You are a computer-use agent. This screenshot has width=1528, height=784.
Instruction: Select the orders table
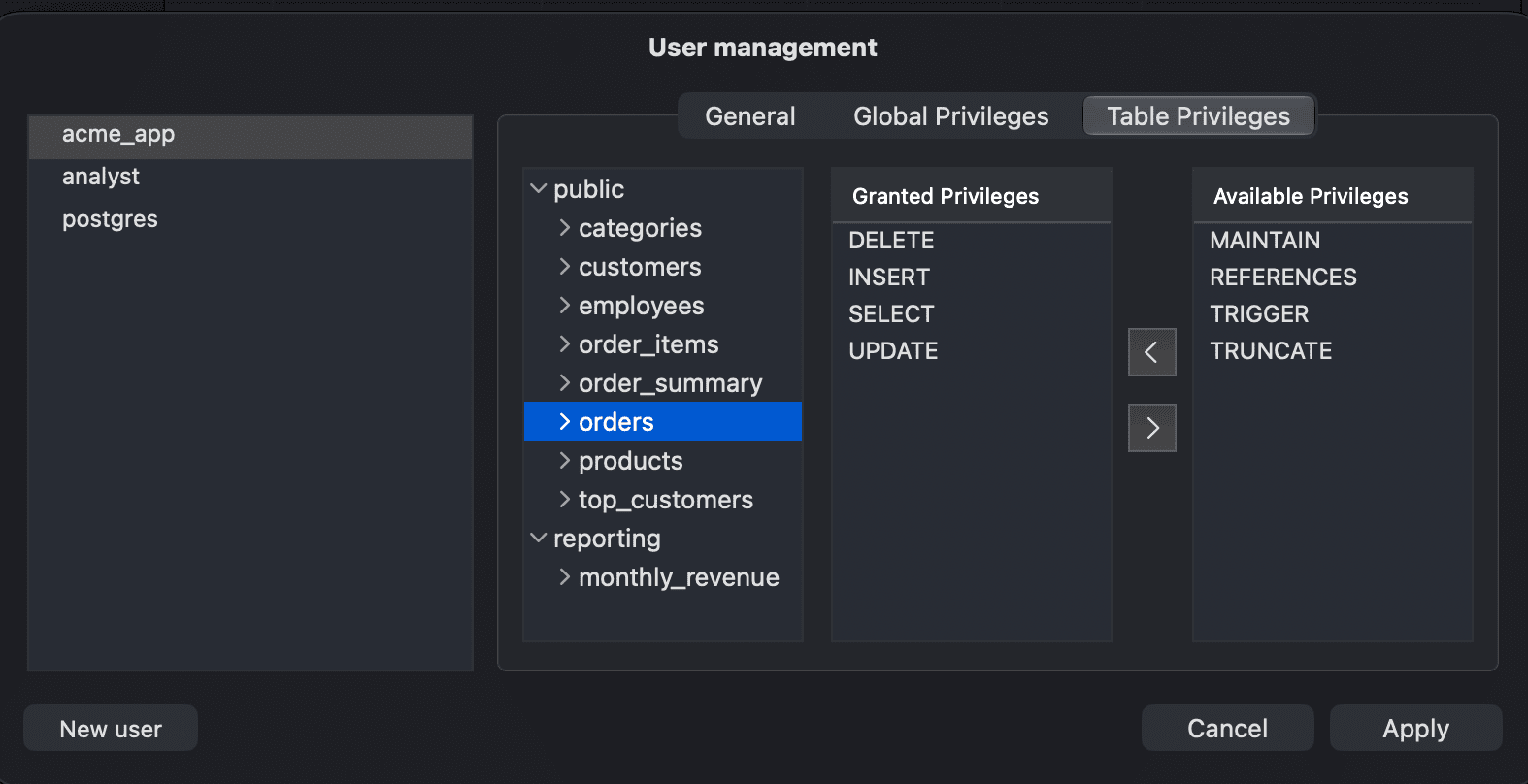pos(663,421)
